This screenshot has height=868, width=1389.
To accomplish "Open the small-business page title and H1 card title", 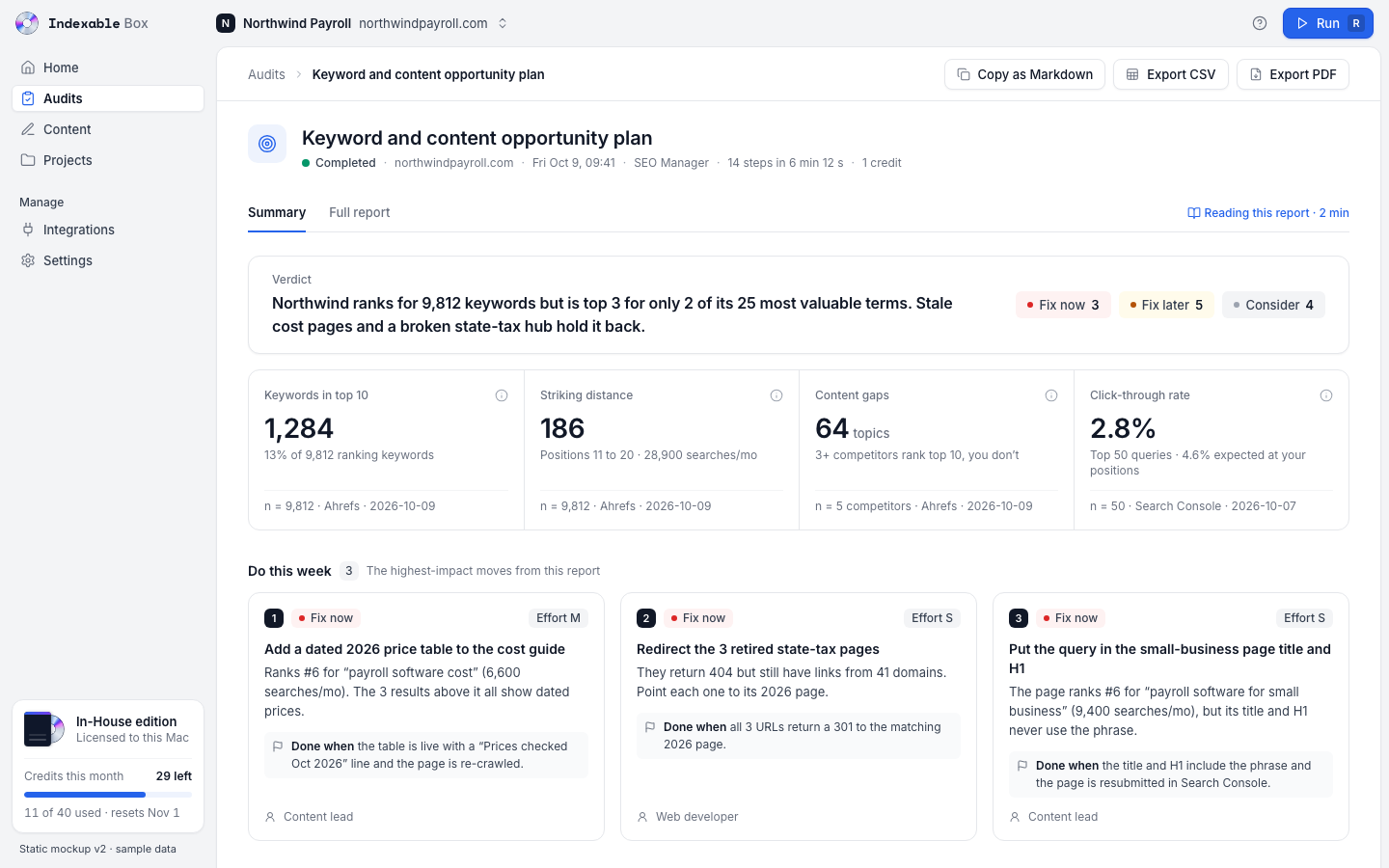I will (x=1170, y=659).
